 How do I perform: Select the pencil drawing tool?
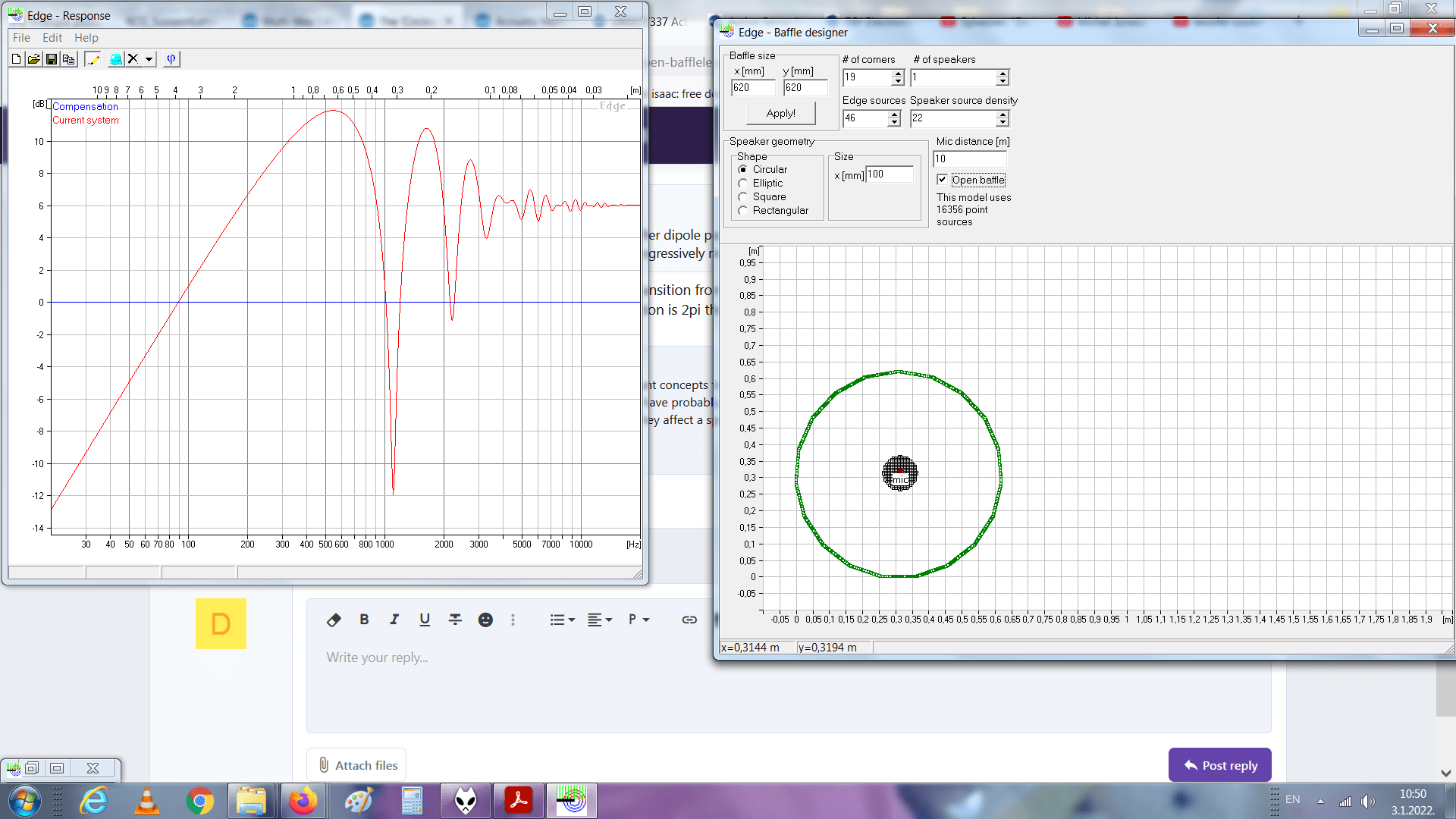pyautogui.click(x=93, y=59)
